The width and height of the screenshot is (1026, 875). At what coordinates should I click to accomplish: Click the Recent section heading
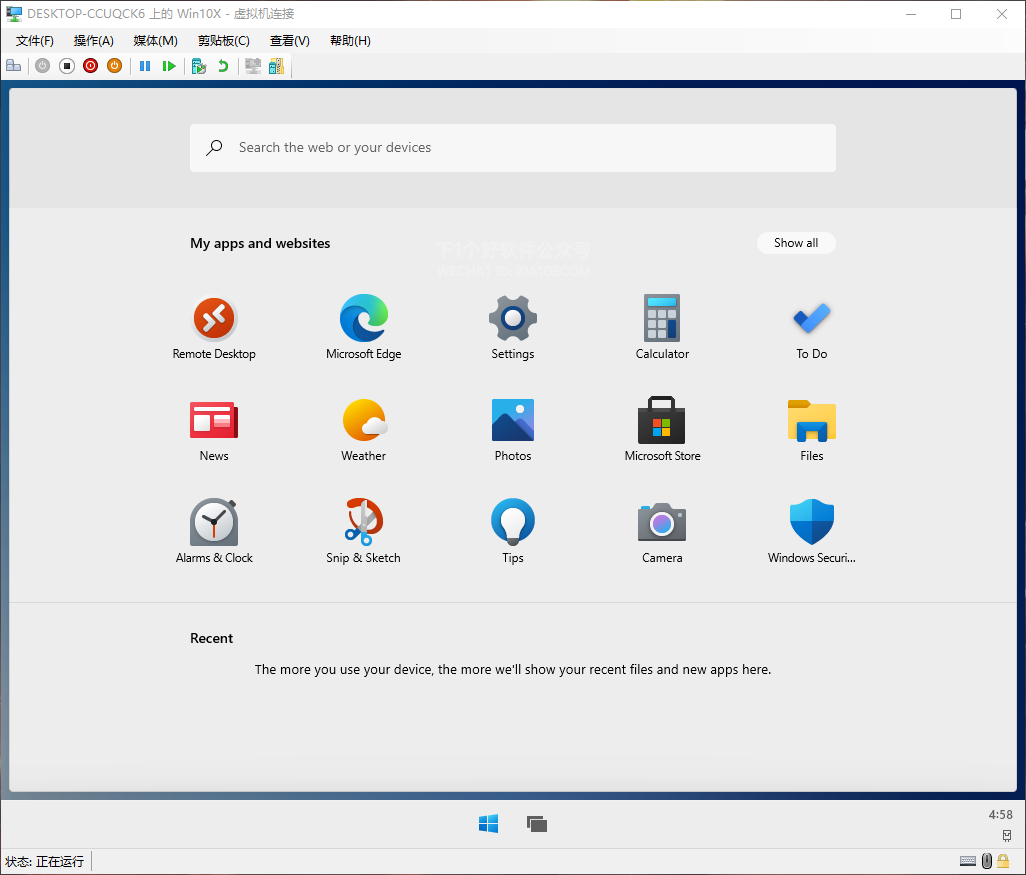[211, 639]
